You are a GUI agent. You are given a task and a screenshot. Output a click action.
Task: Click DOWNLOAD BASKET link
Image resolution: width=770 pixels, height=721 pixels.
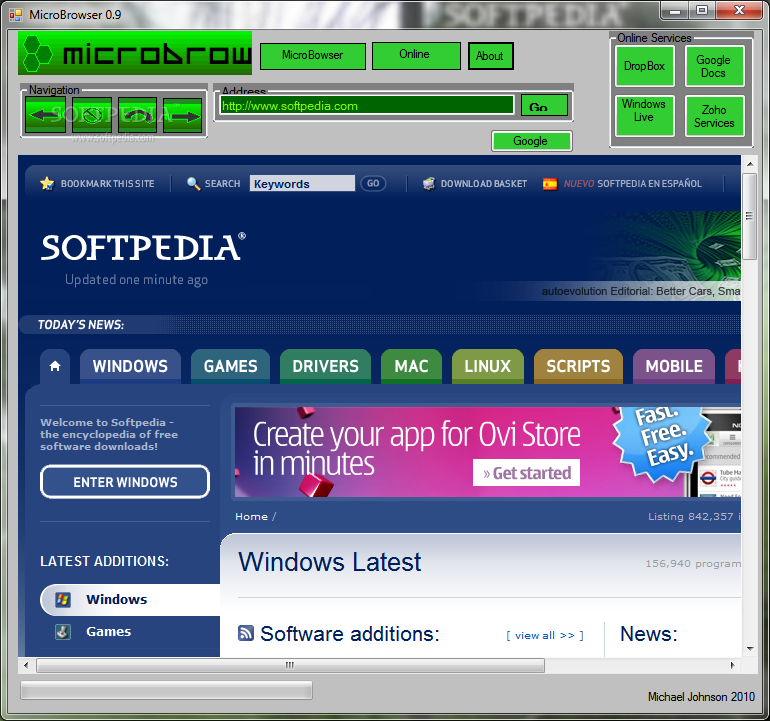tap(484, 184)
